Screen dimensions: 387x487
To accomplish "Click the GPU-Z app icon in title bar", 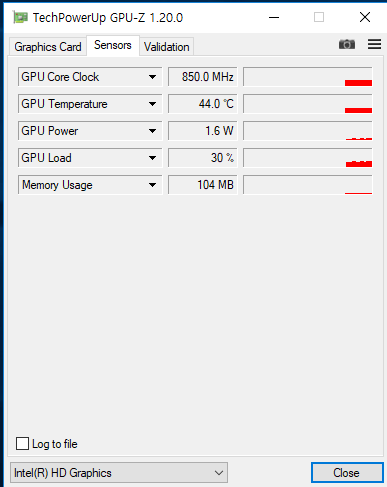I will click(20, 17).
